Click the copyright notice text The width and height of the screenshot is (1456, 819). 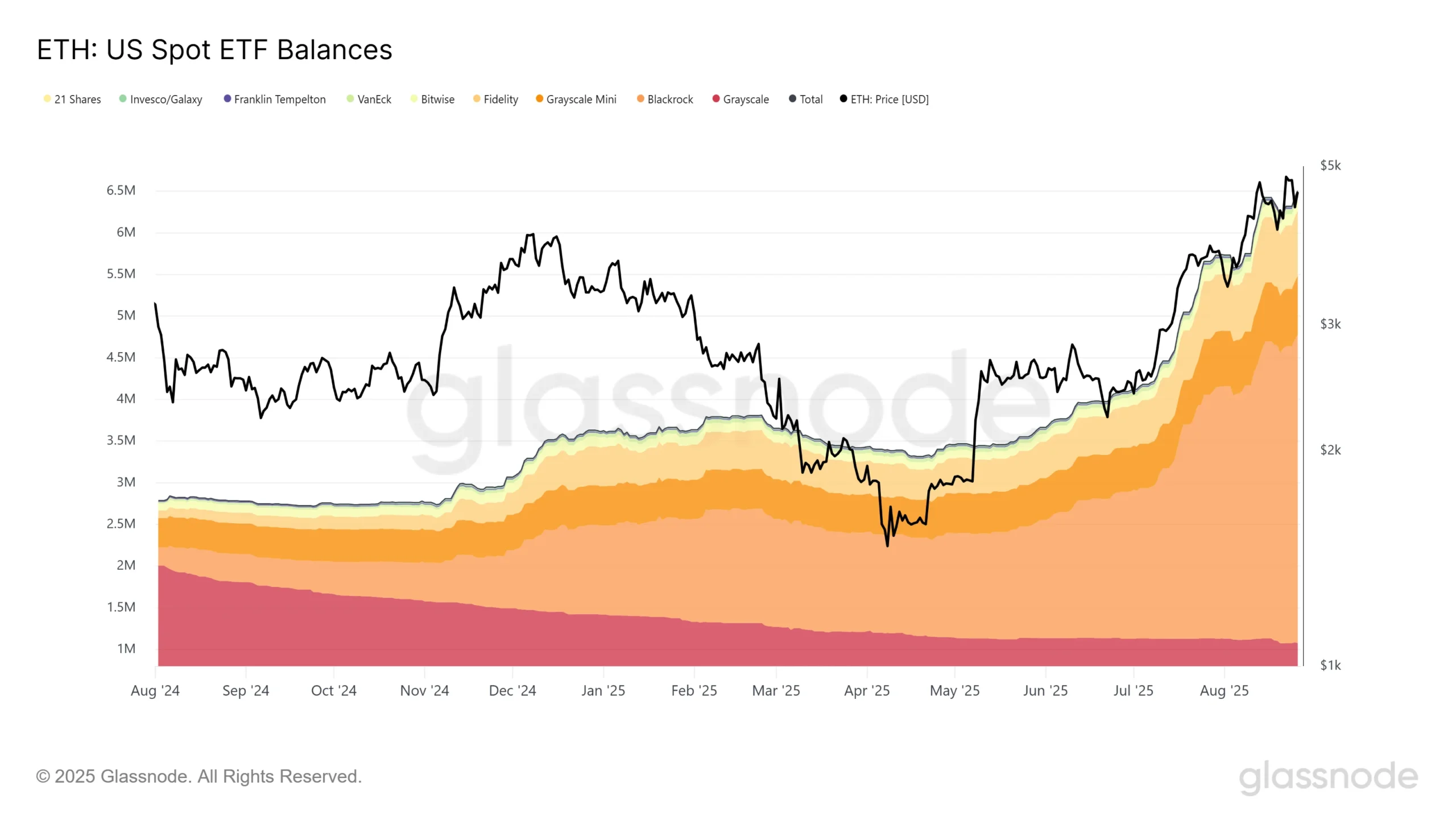coord(199,776)
